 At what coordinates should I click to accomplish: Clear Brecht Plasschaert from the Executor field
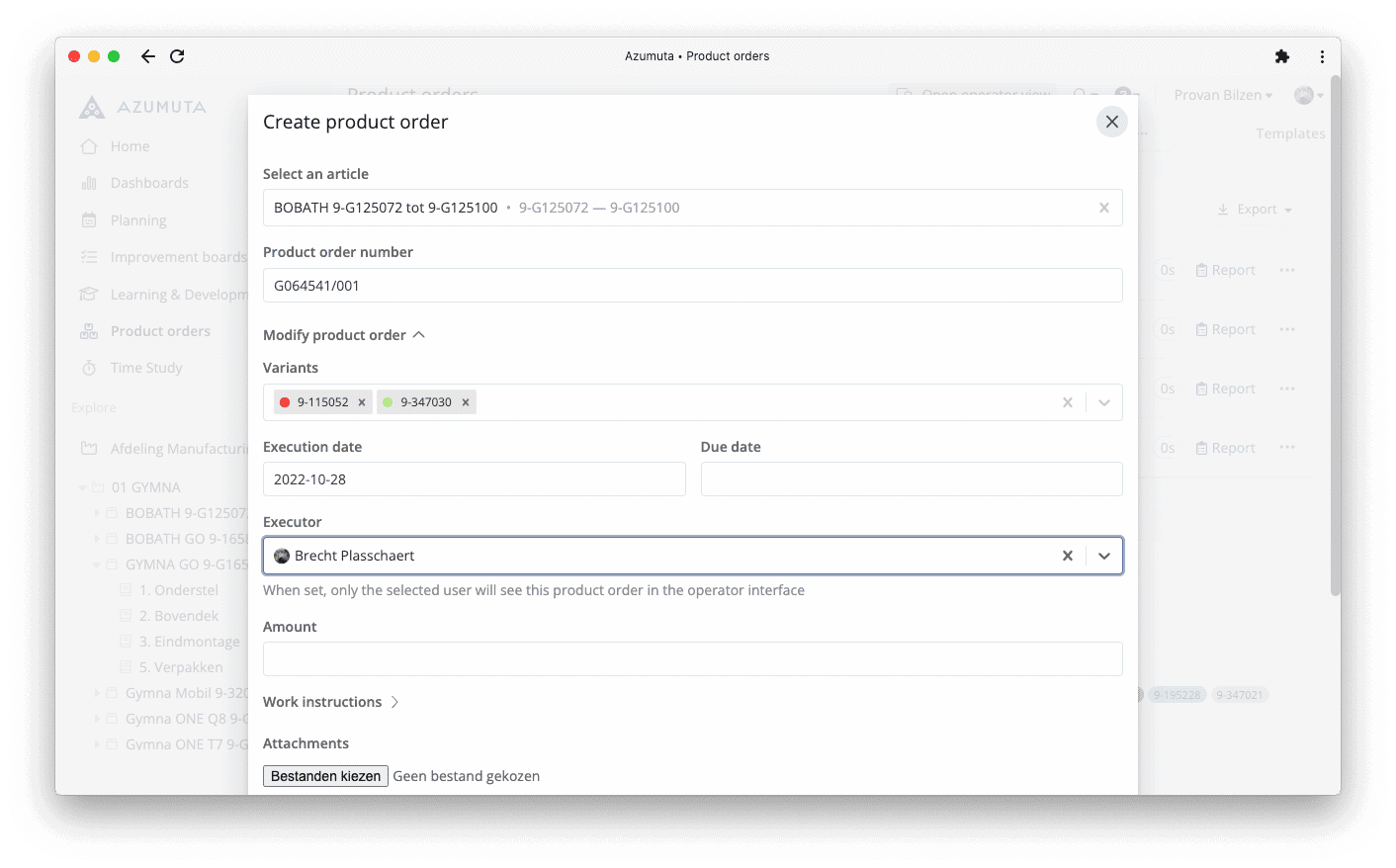click(1067, 555)
